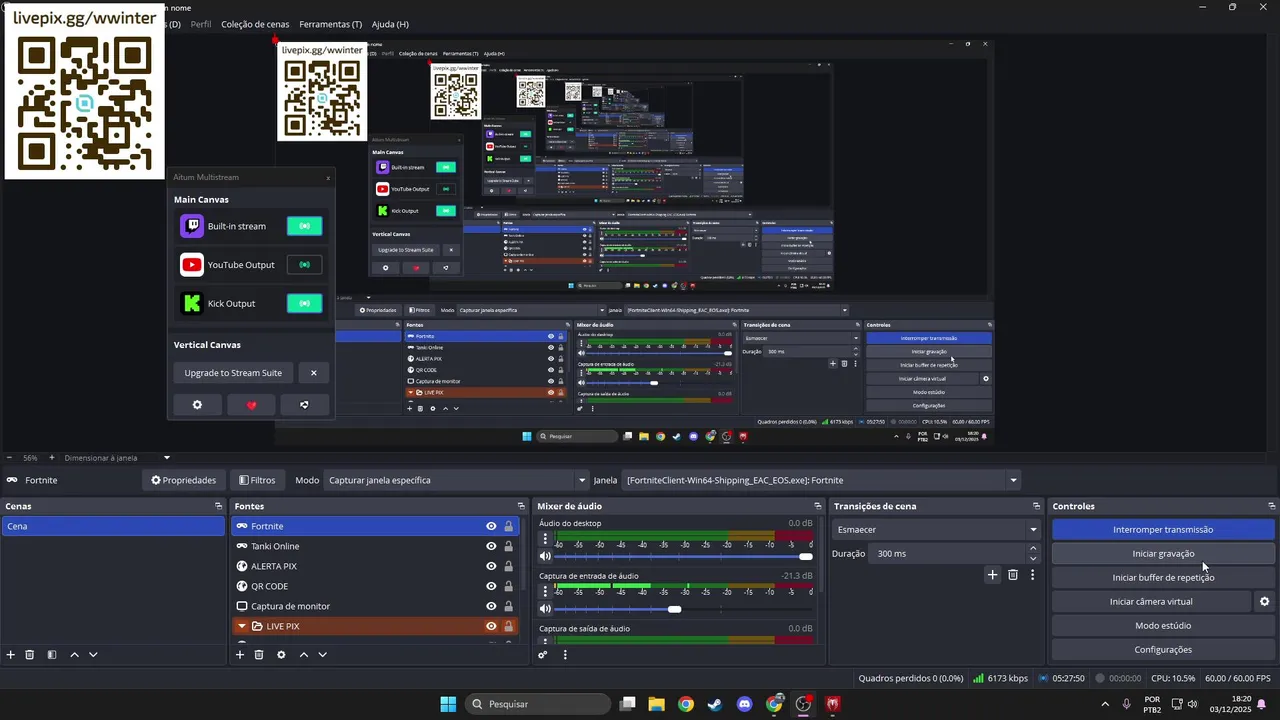Click the Pesquisar taskbar search field
This screenshot has height=720, width=1280.
point(538,704)
